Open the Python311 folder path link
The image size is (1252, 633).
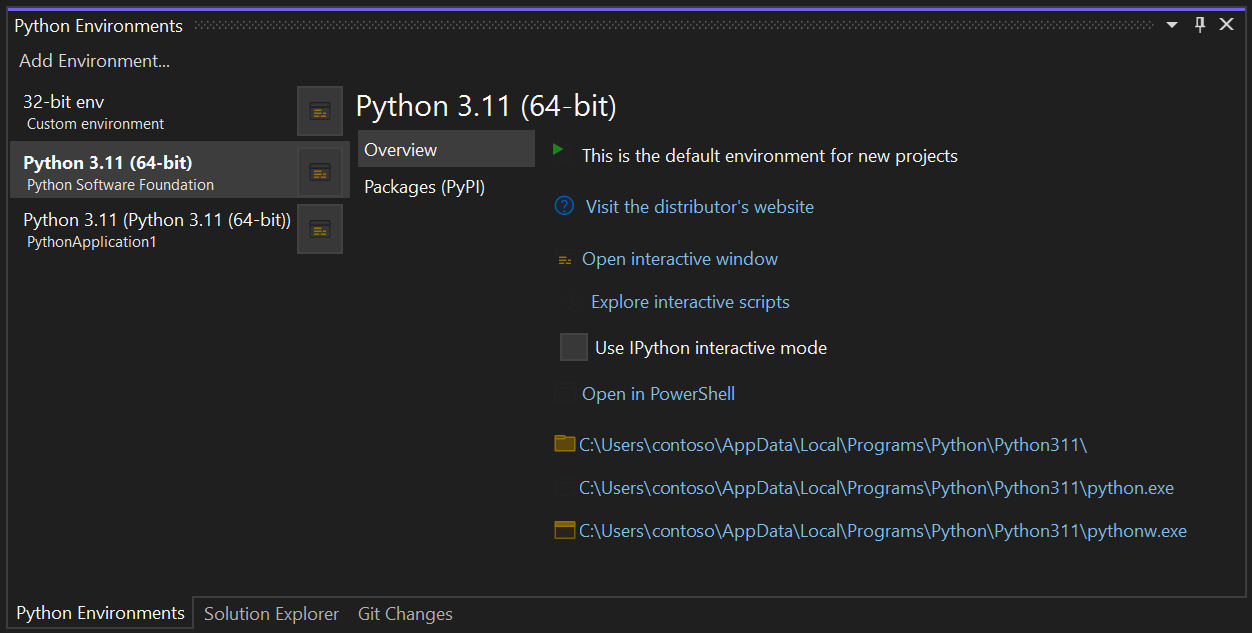pyautogui.click(x=833, y=445)
